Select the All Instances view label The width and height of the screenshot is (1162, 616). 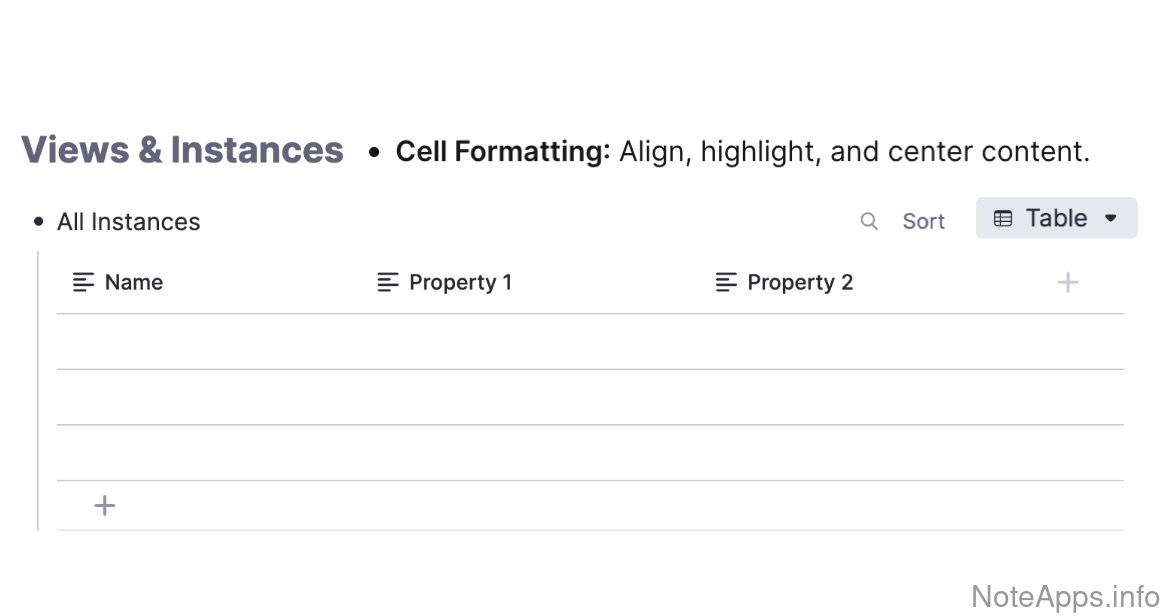[128, 222]
